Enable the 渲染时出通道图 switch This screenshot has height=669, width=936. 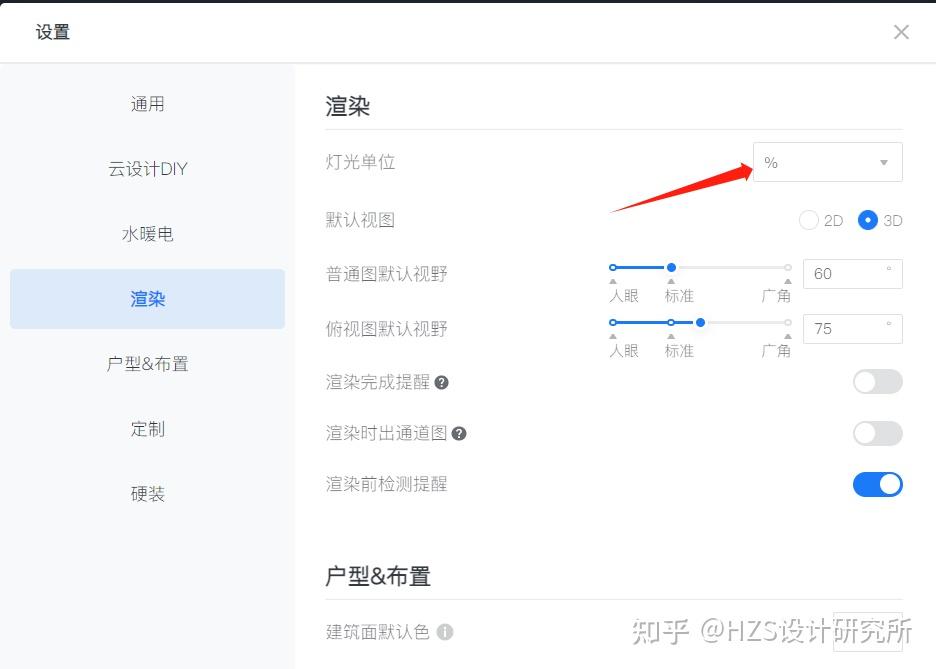click(877, 433)
